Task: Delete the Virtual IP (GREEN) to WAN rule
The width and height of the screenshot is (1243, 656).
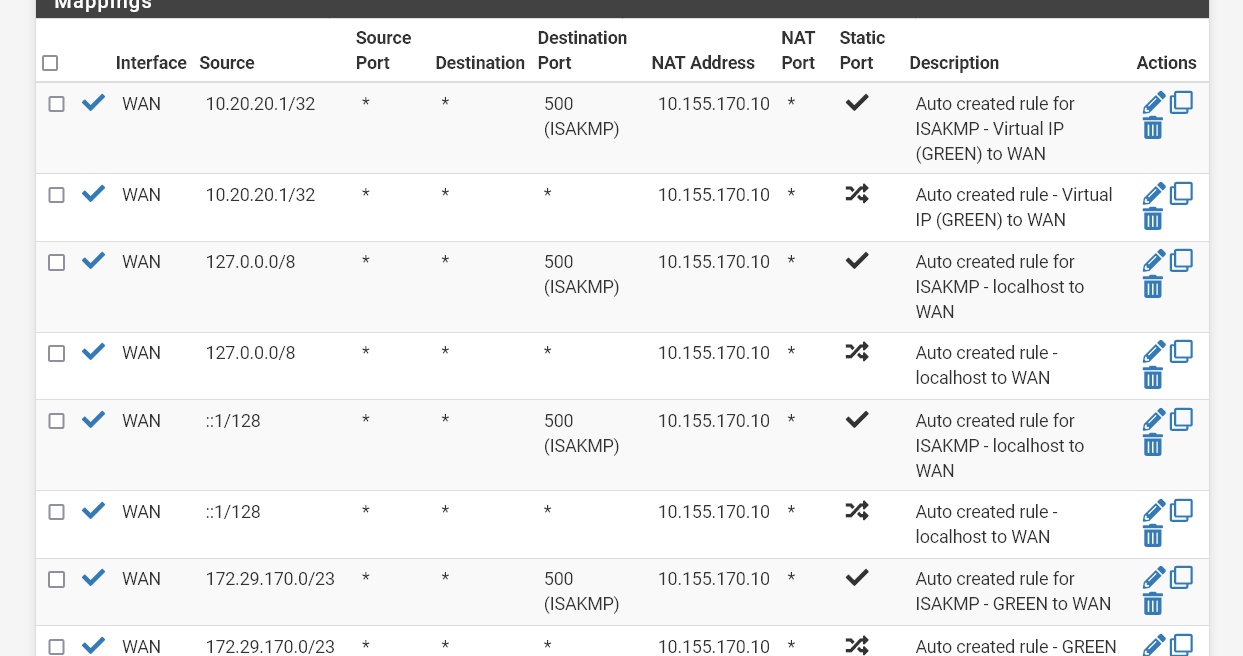Action: click(1153, 219)
